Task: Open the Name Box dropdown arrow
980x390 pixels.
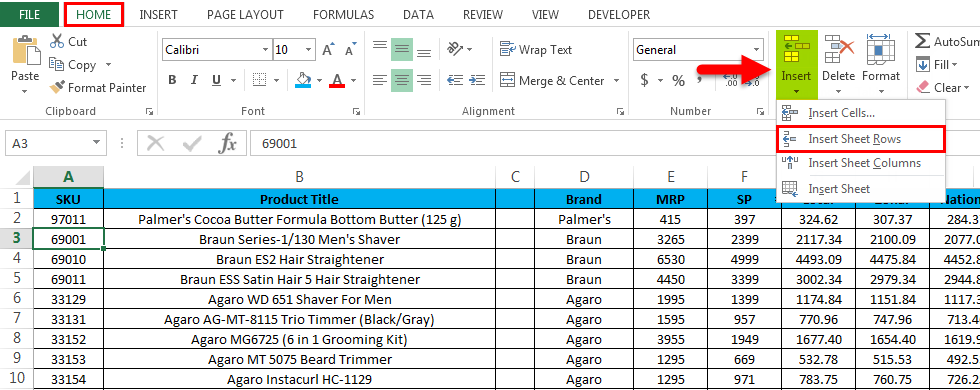Action: tap(96, 143)
